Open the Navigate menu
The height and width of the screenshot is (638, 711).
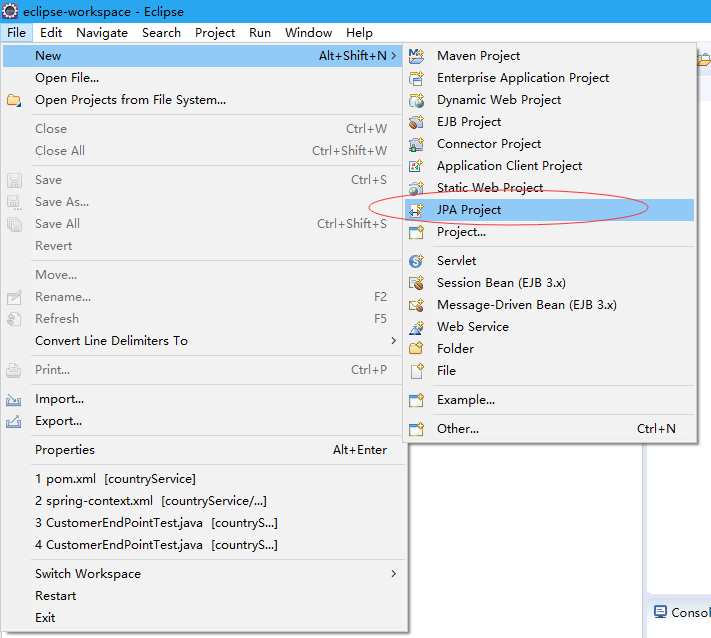pyautogui.click(x=102, y=33)
